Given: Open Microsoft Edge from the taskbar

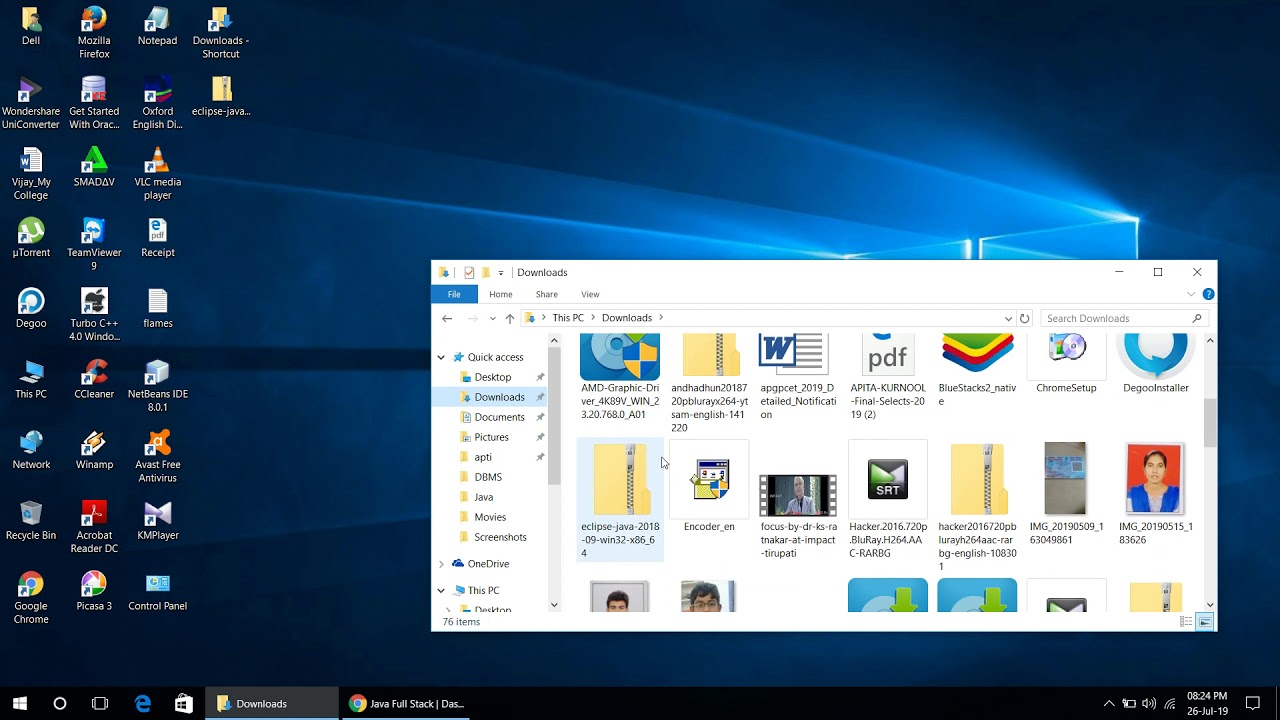Looking at the screenshot, I should click(143, 704).
